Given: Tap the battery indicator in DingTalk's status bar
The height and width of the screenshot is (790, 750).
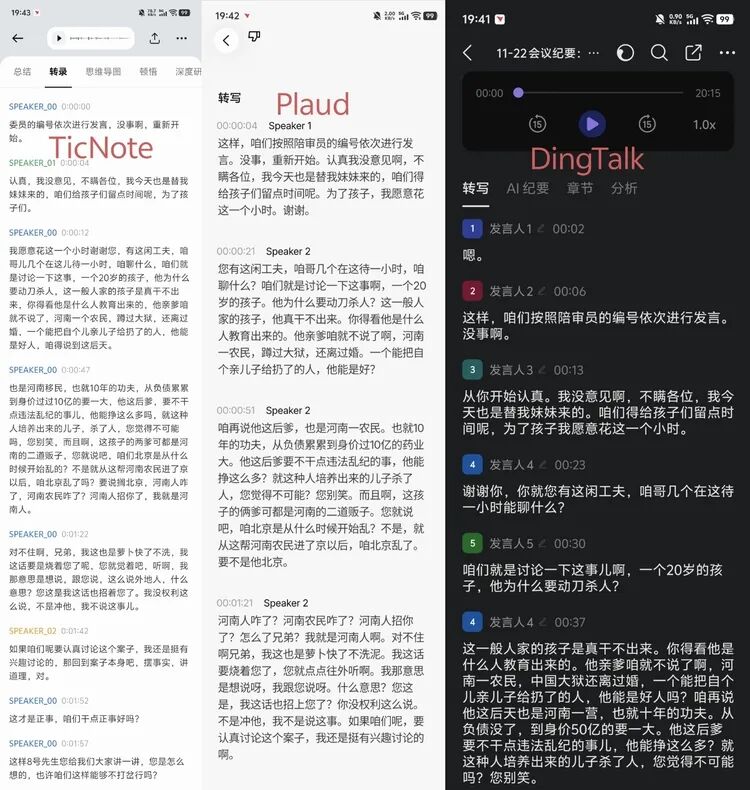Looking at the screenshot, I should [x=725, y=19].
